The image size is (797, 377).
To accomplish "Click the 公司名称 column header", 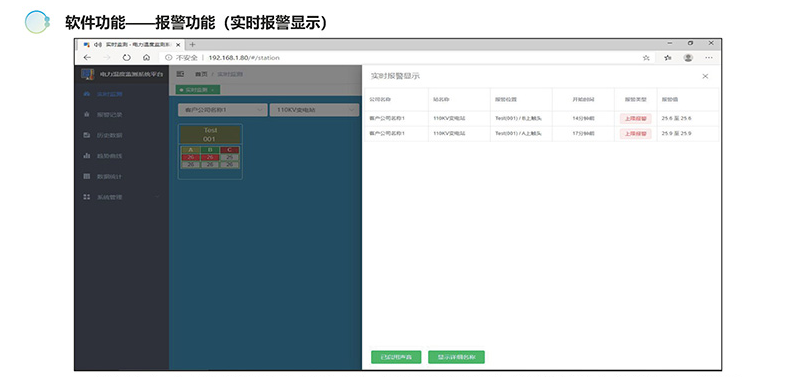I will point(380,100).
